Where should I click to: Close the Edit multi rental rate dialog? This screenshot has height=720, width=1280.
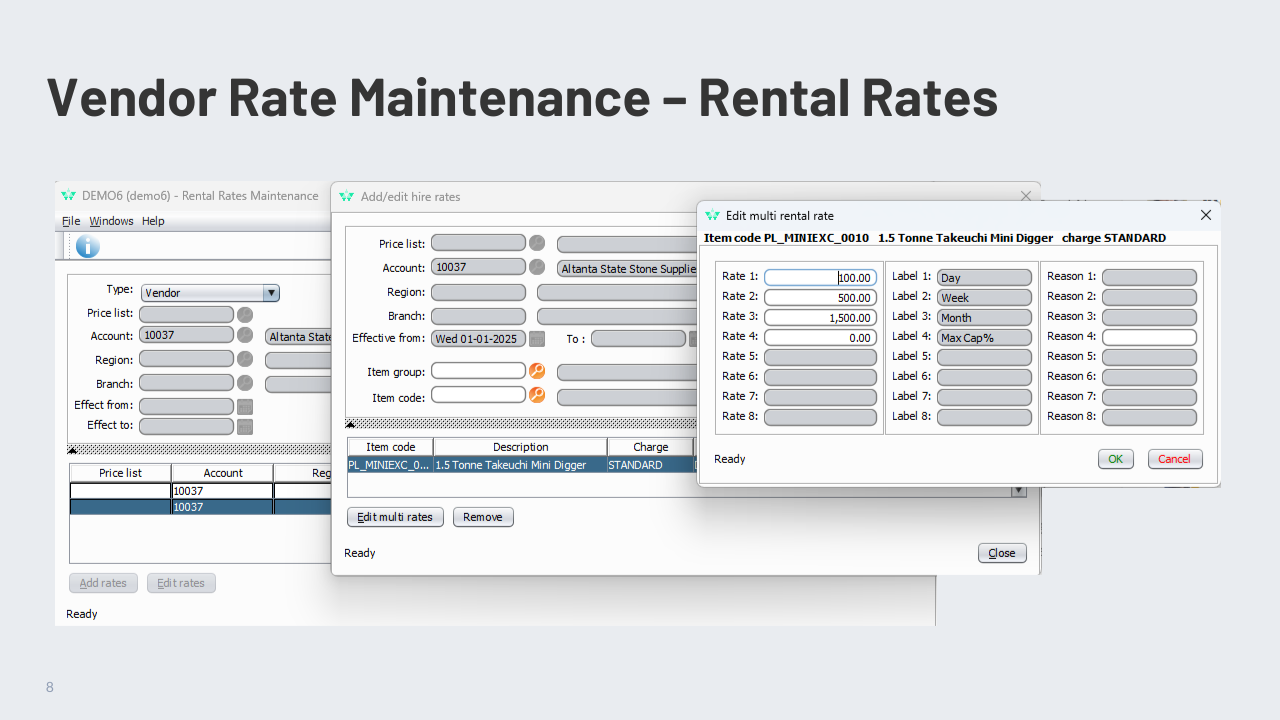point(1205,215)
